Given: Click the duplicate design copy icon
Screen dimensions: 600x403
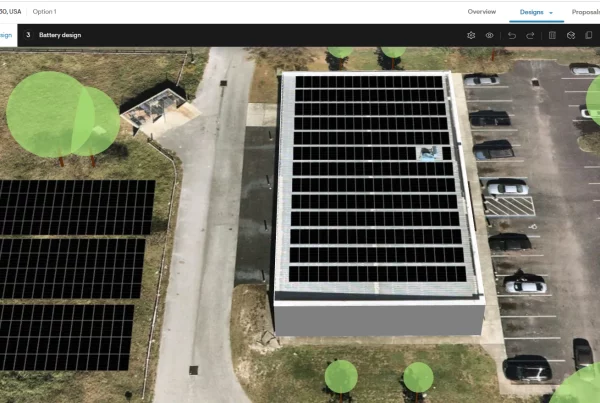Looking at the screenshot, I should coord(588,35).
